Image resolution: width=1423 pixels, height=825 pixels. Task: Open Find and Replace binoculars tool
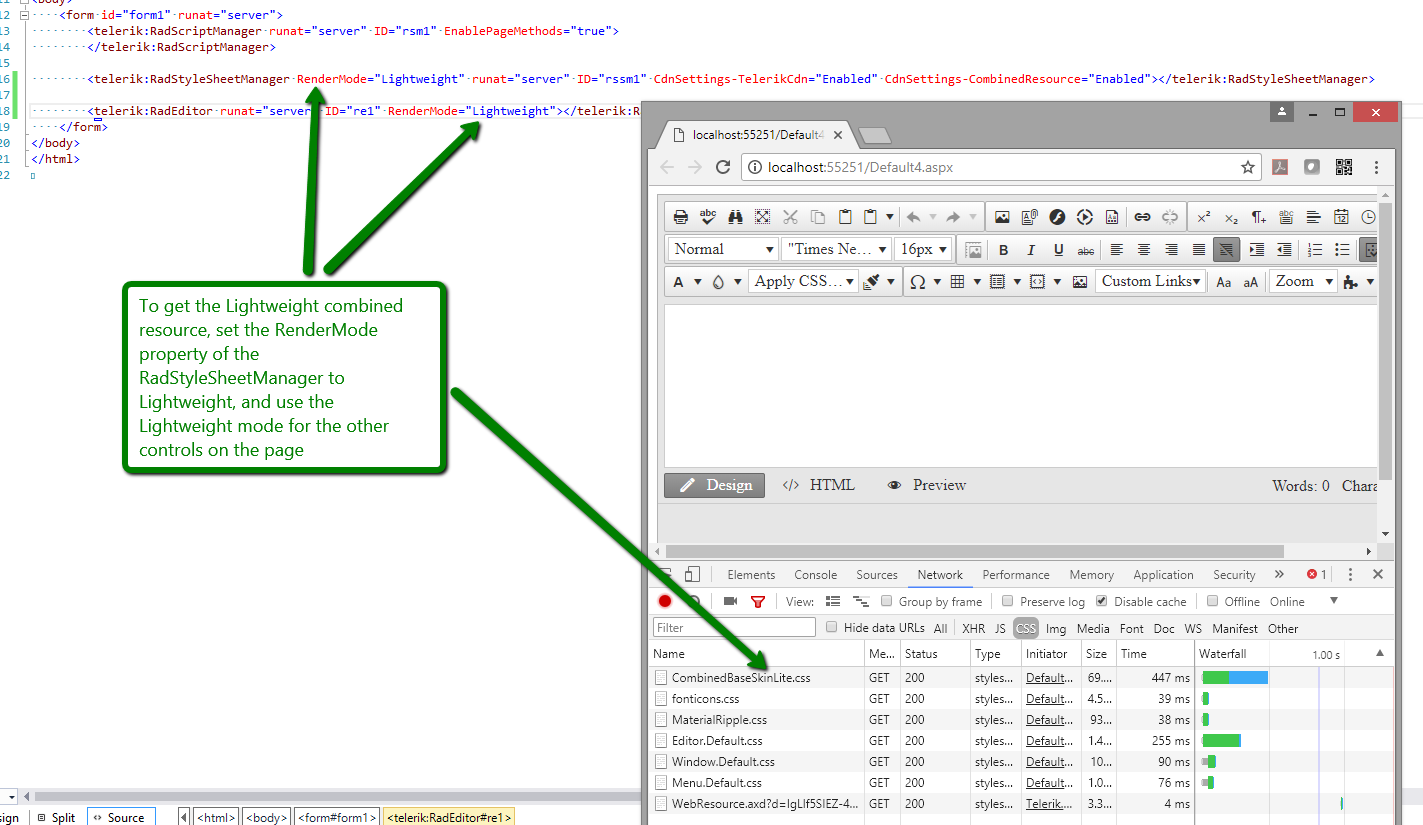click(x=735, y=217)
